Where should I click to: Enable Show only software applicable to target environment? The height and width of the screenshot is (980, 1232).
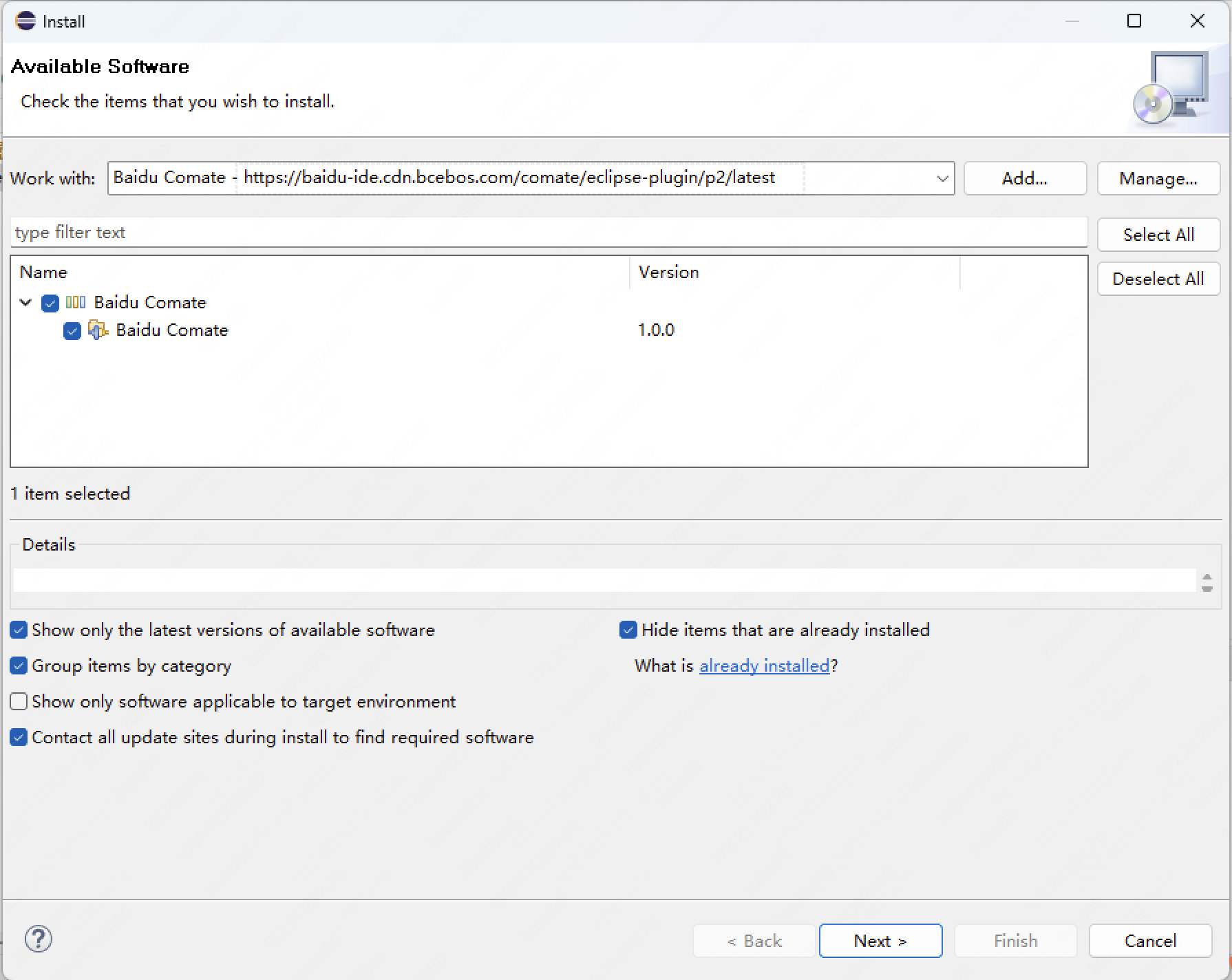tap(19, 701)
